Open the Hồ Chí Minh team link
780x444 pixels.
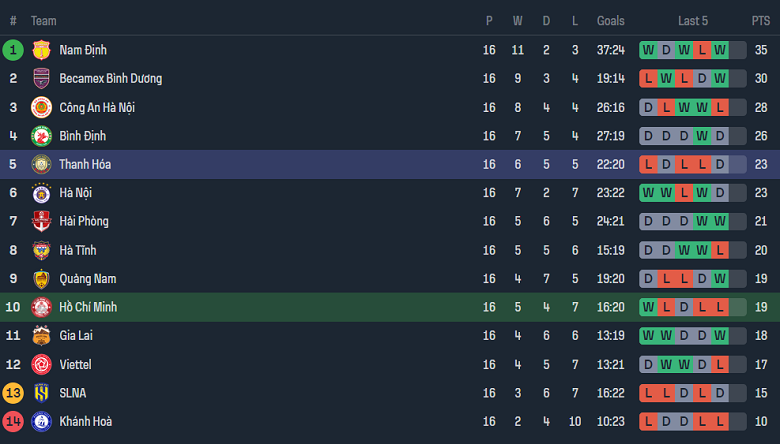click(88, 307)
